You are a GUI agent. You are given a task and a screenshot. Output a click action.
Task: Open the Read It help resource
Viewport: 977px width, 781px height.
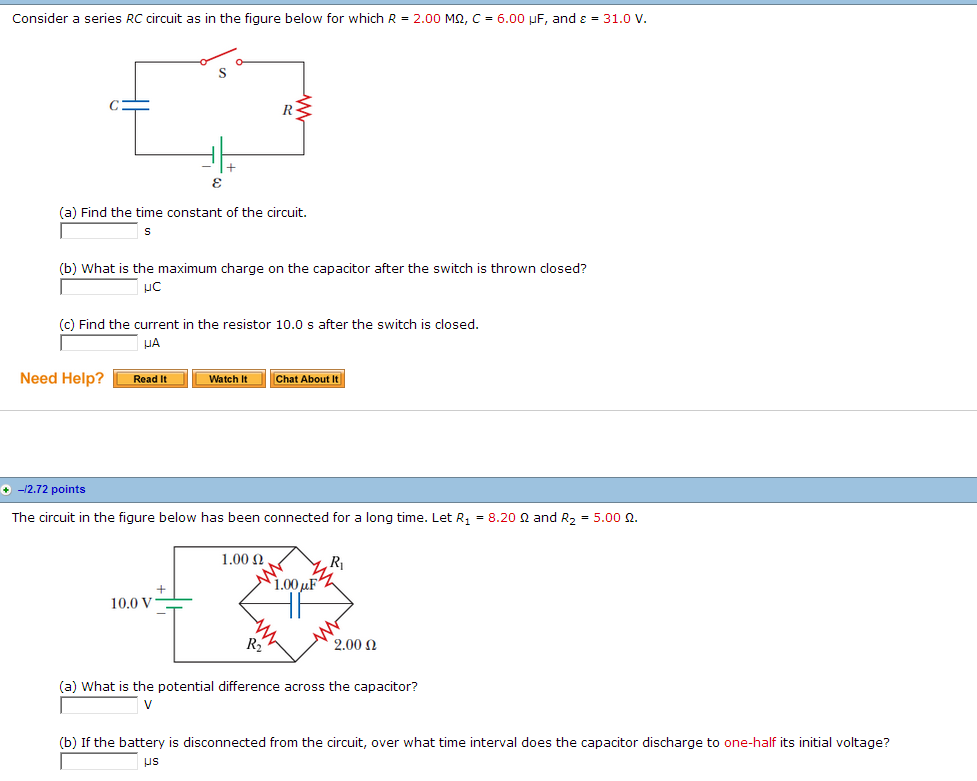[149, 378]
